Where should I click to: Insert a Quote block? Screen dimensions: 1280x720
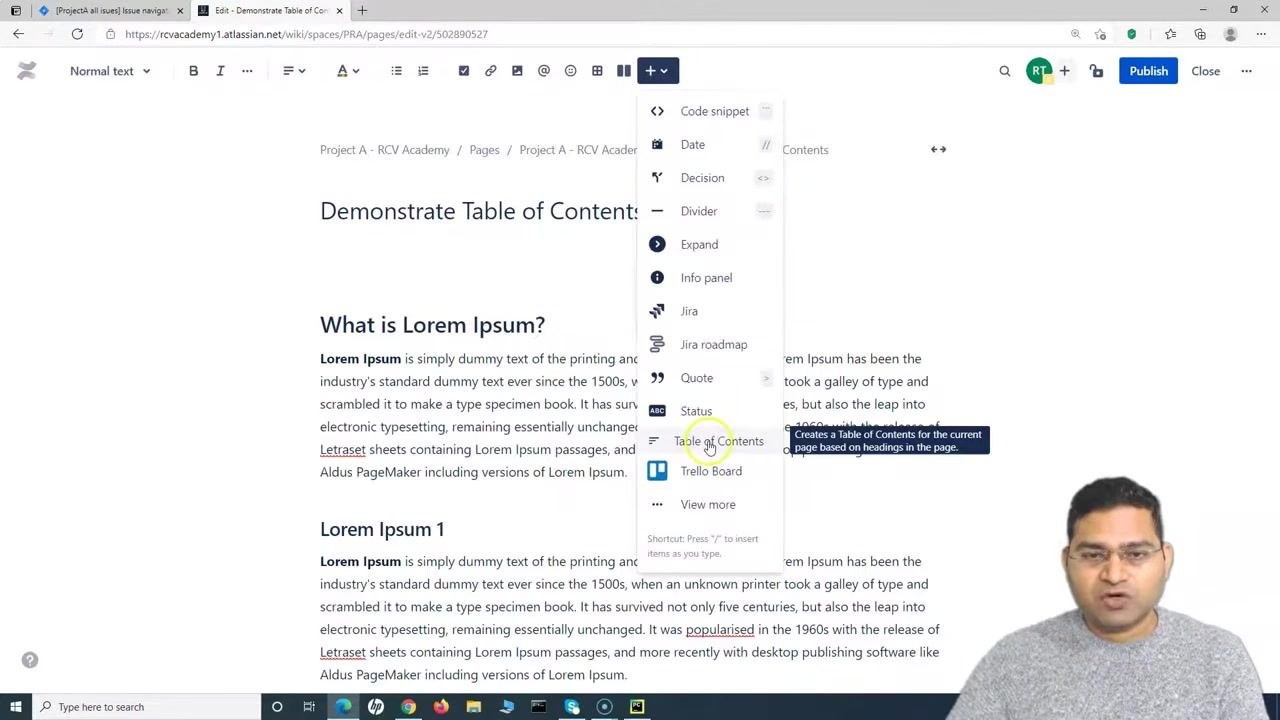[x=710, y=378]
